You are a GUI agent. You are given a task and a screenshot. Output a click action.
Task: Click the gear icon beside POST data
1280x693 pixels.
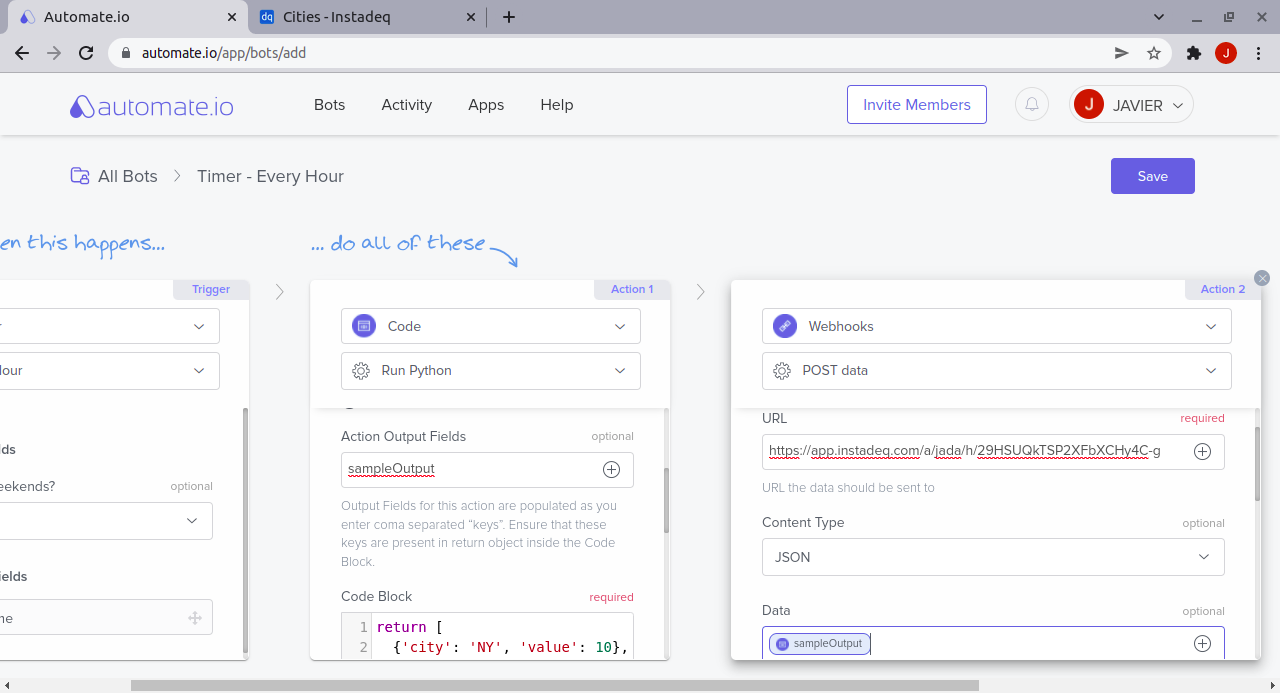point(783,371)
